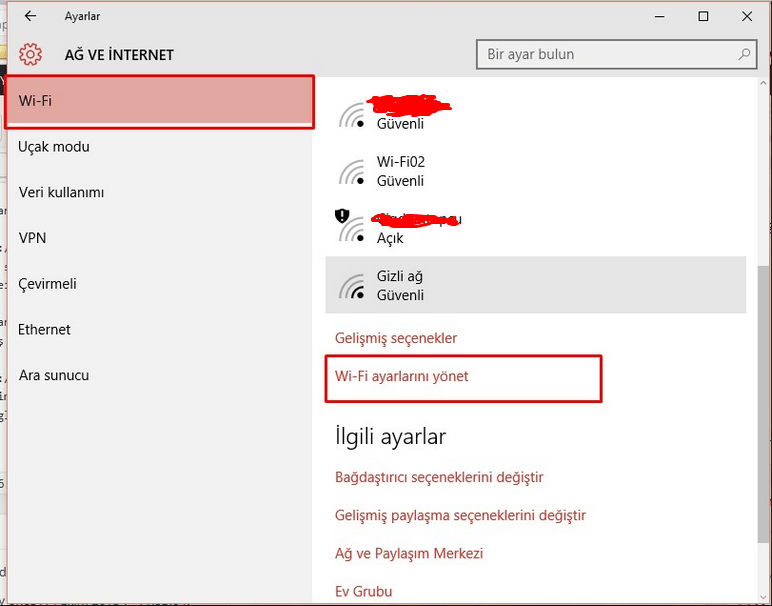The height and width of the screenshot is (606, 772).
Task: Click the settings gear icon
Action: pos(31,54)
